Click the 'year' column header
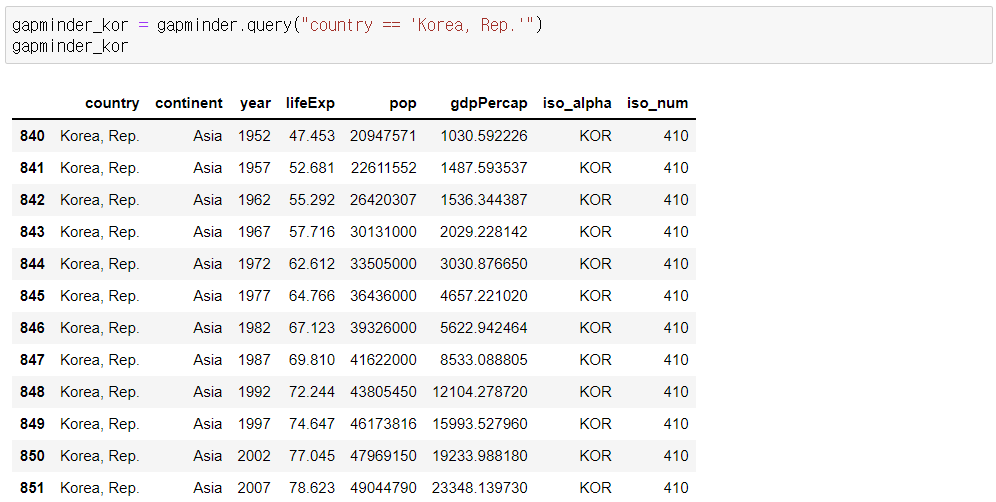 (x=255, y=103)
